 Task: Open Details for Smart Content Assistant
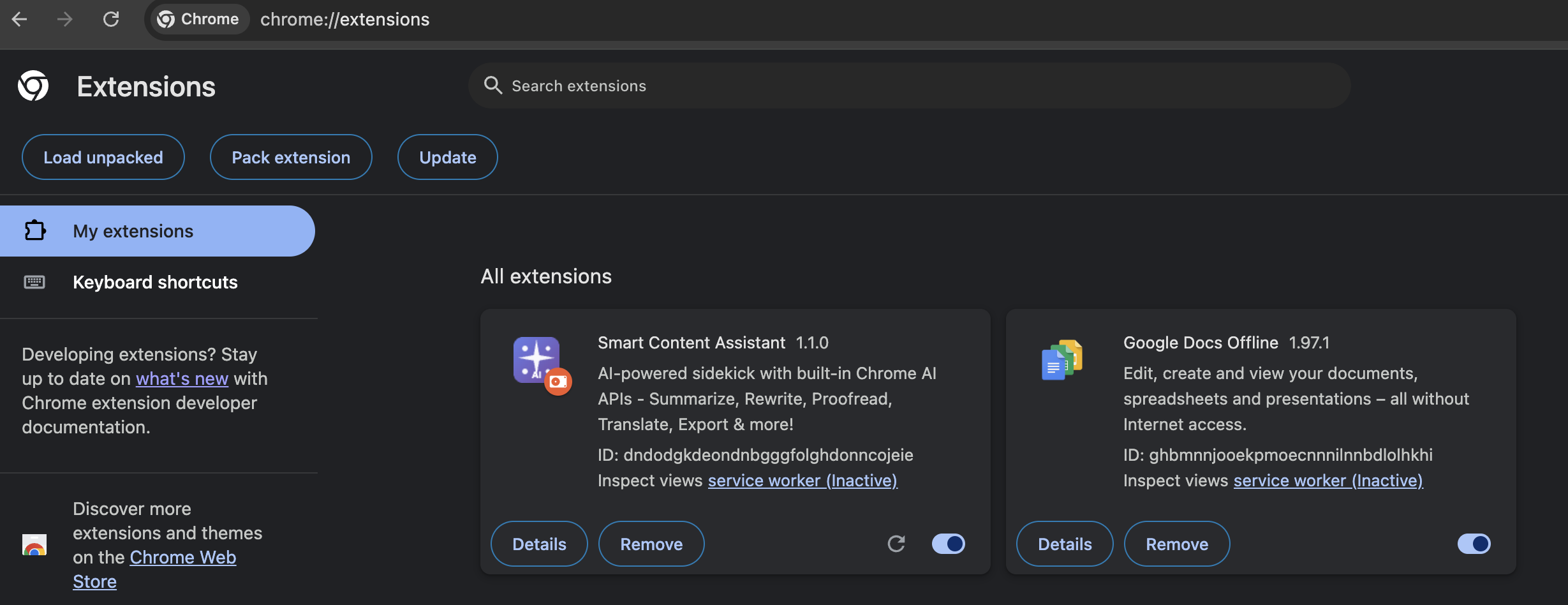[x=539, y=544]
